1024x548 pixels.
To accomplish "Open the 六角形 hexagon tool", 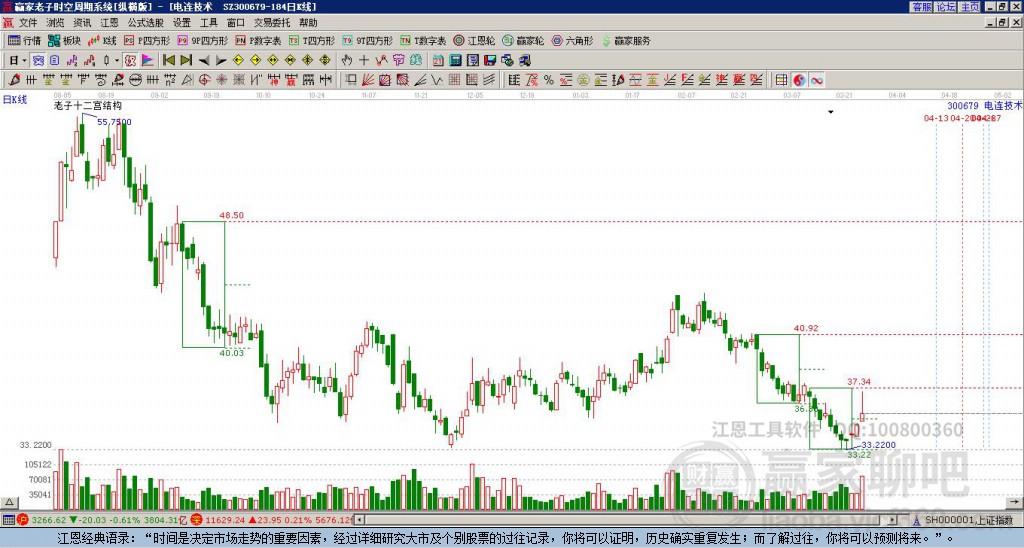I will (x=572, y=40).
